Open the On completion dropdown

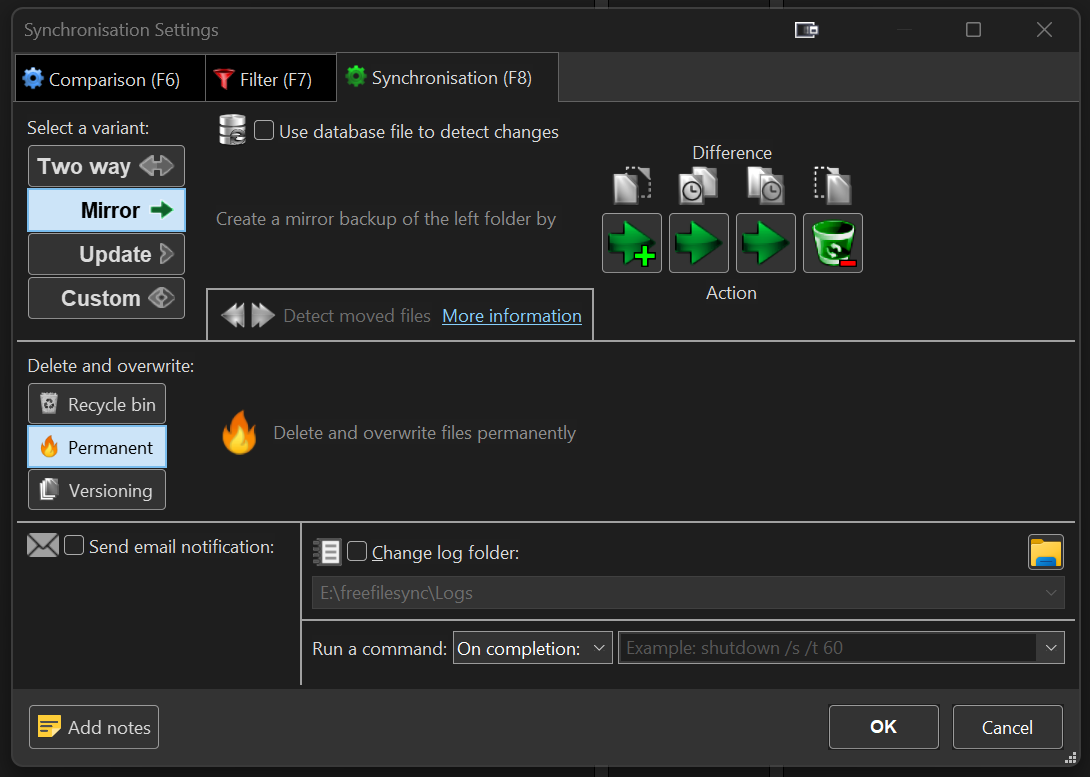pyautogui.click(x=532, y=648)
